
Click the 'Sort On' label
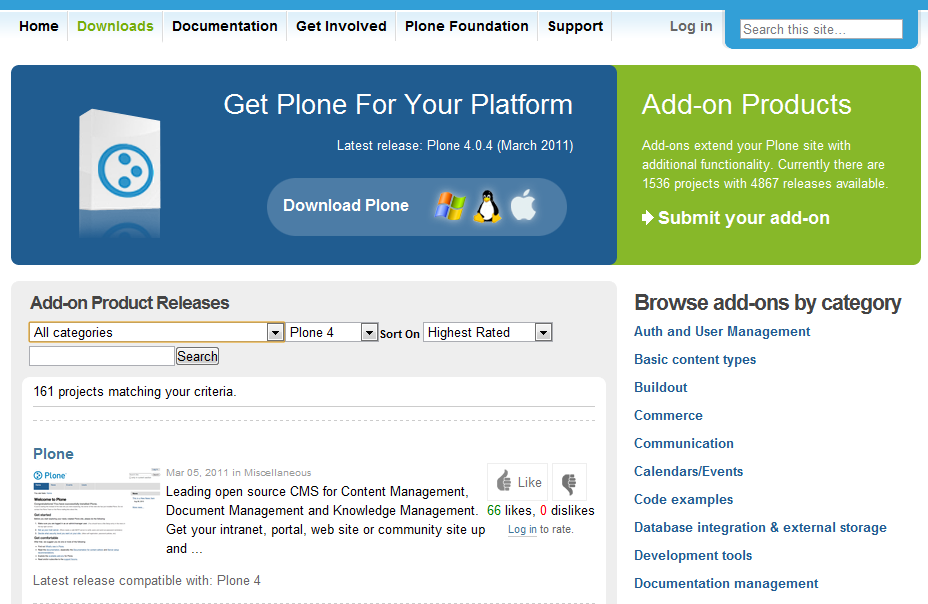(x=399, y=334)
